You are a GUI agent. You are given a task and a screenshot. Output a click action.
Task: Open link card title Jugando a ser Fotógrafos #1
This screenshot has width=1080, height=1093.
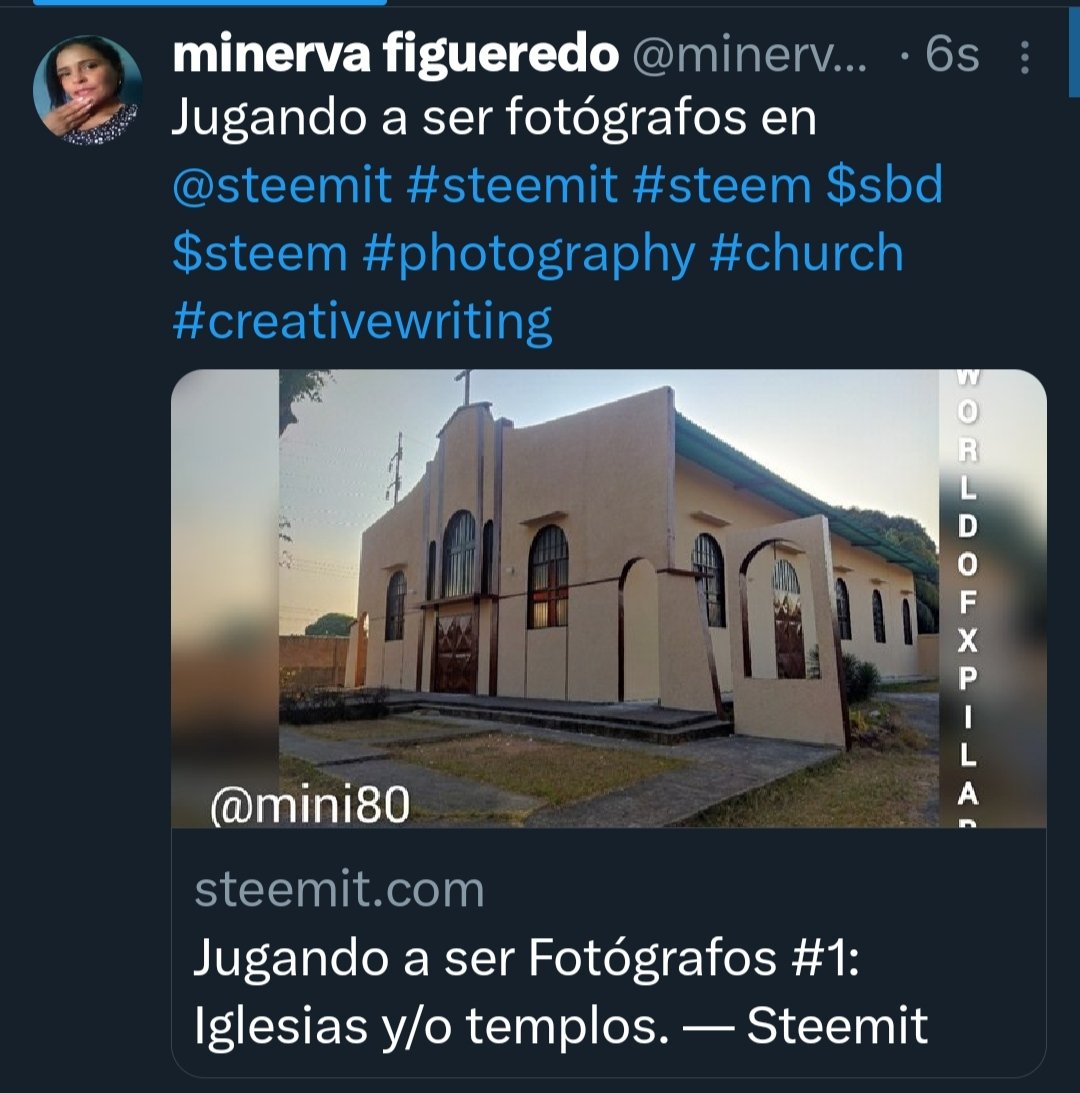[561, 991]
